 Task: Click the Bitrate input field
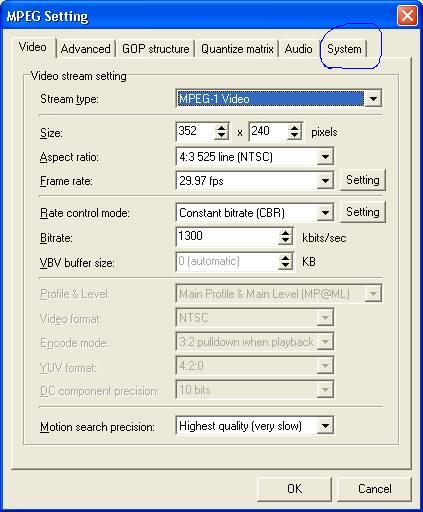point(227,236)
